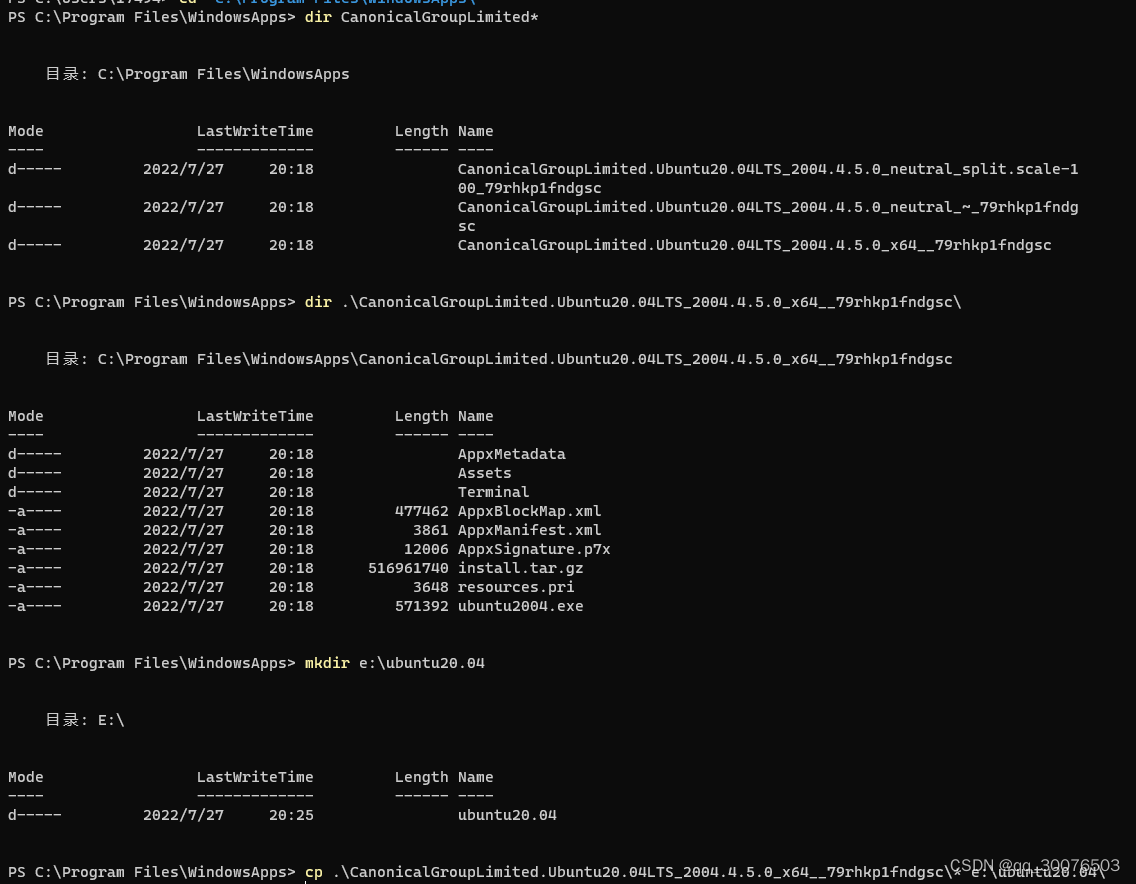Image resolution: width=1136 pixels, height=884 pixels.
Task: Click the resources.pri file name
Action: click(x=516, y=586)
